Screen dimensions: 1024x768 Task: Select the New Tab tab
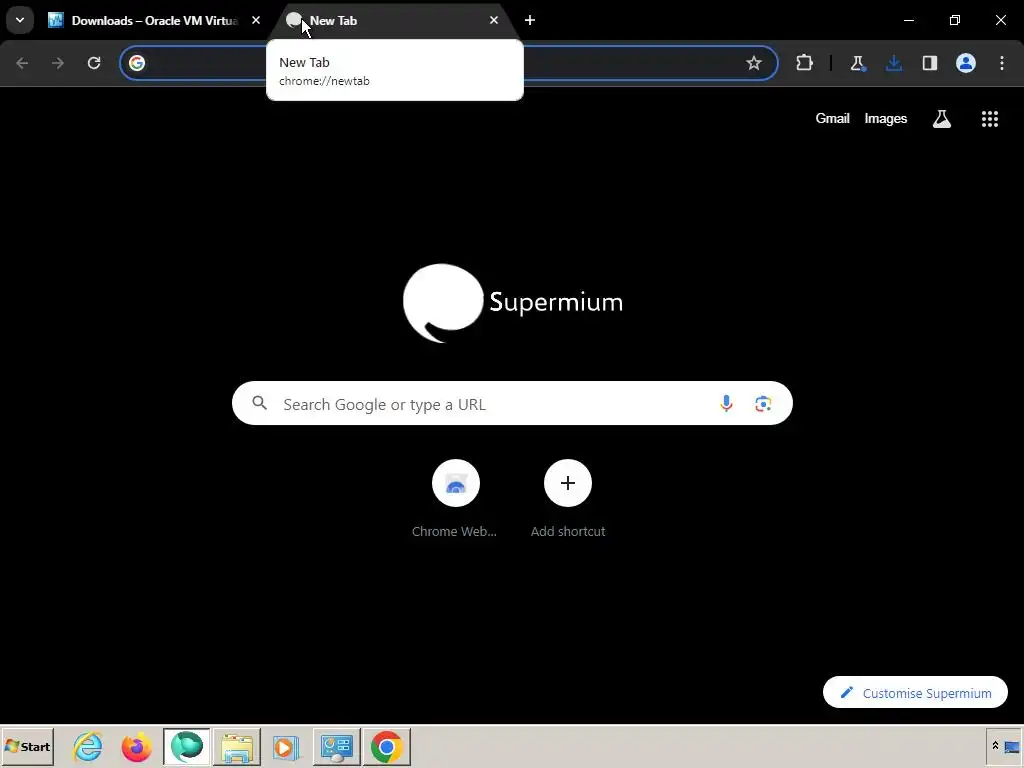(x=394, y=20)
